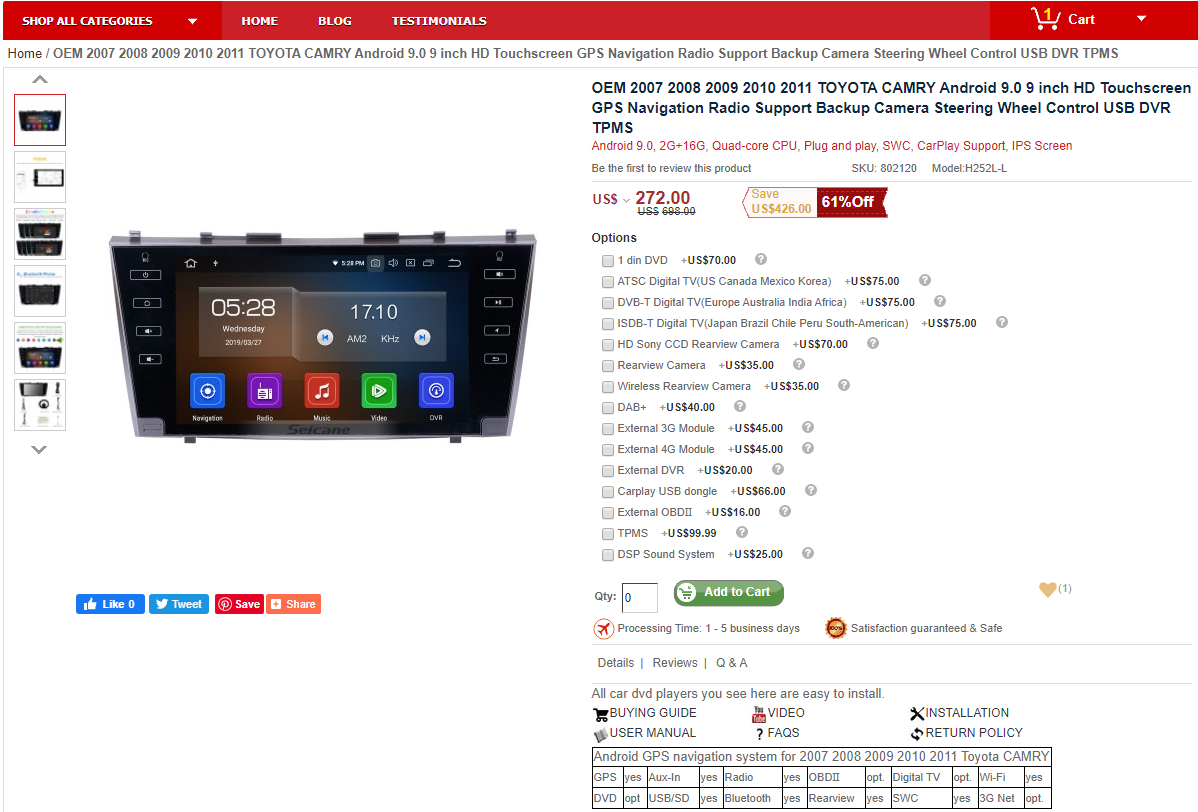Click the BUYING GUIDE cart icon
The width and height of the screenshot is (1198, 812).
point(601,714)
